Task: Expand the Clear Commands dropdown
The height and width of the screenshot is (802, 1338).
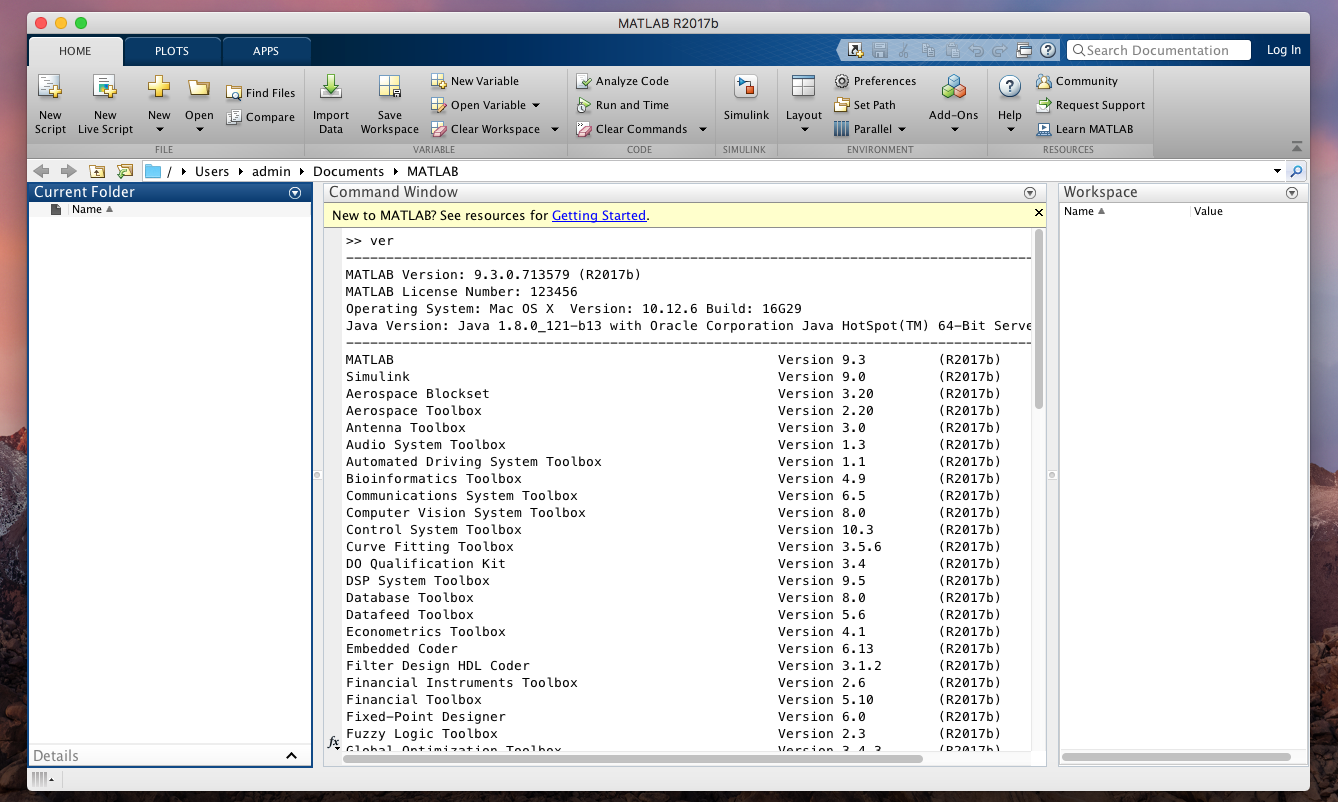Action: click(702, 129)
